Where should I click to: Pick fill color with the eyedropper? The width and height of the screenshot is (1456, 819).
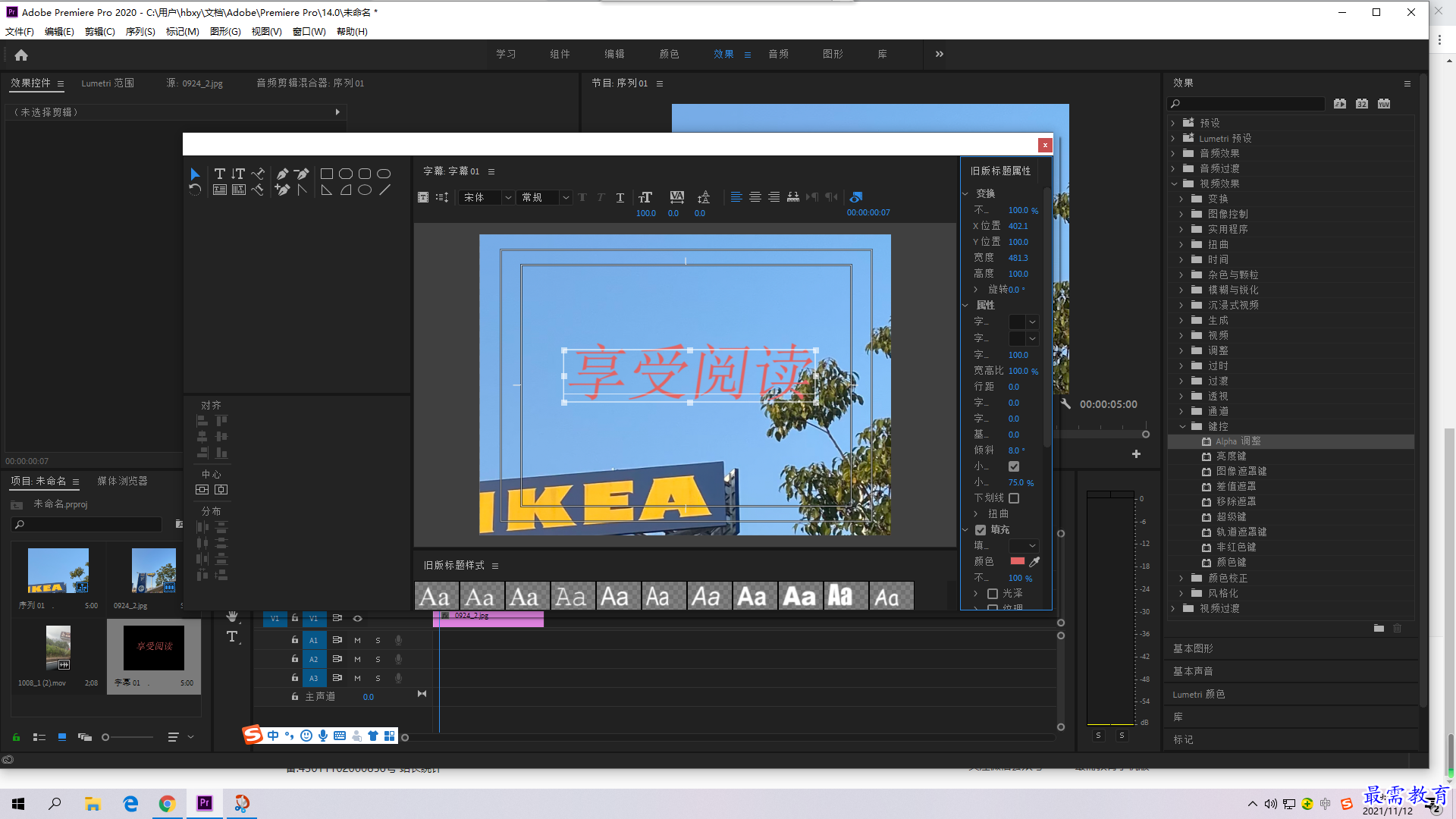pos(1034,561)
